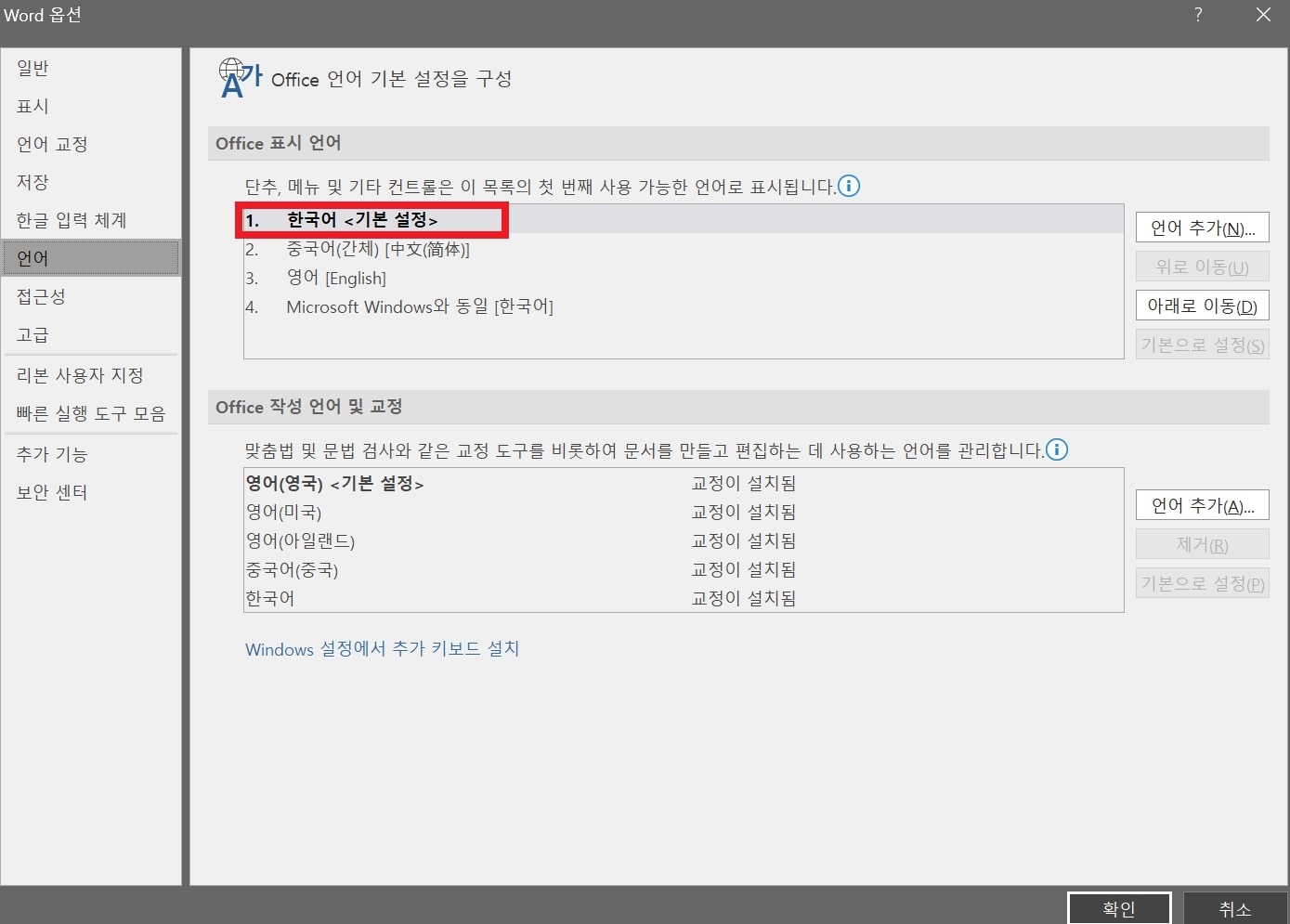Open the 접근성 options category
The width and height of the screenshot is (1290, 924).
pos(91,296)
